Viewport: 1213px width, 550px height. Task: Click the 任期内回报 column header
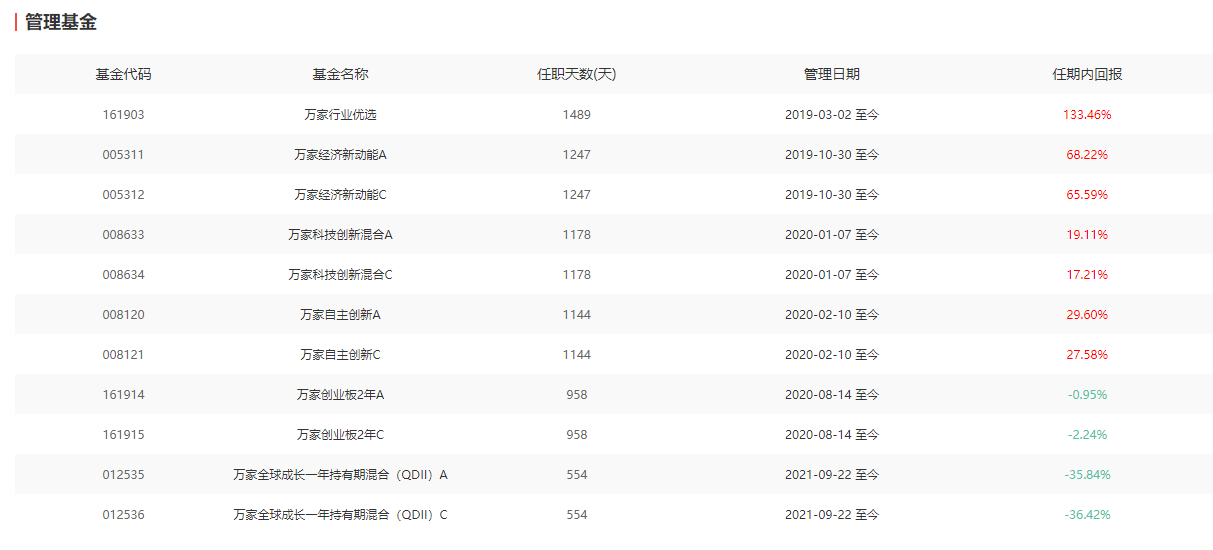(x=1087, y=74)
